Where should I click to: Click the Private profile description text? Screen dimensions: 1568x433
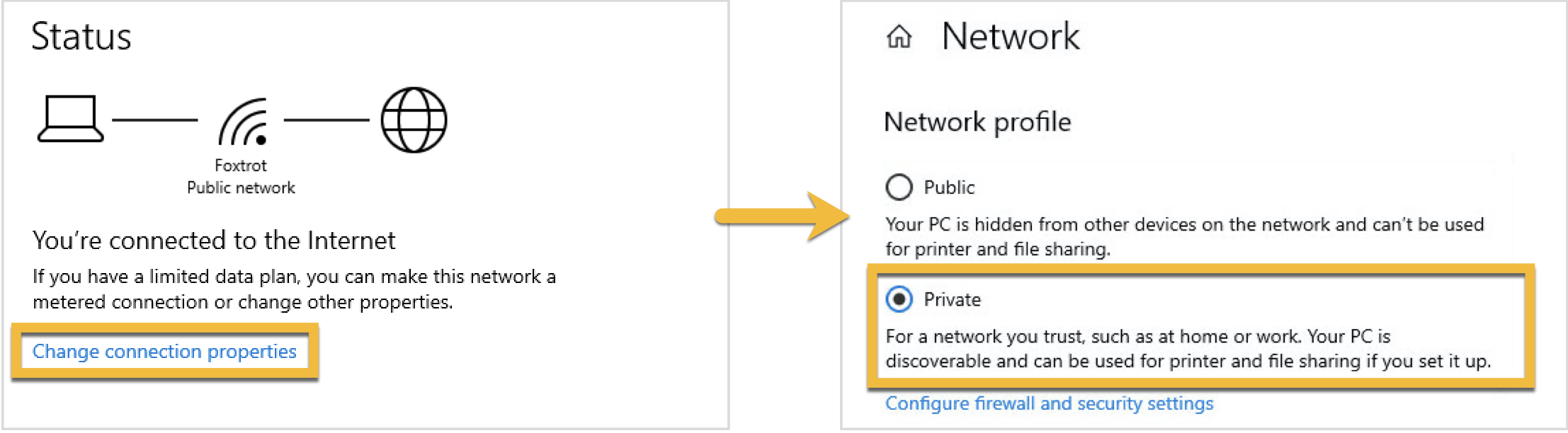(1188, 349)
